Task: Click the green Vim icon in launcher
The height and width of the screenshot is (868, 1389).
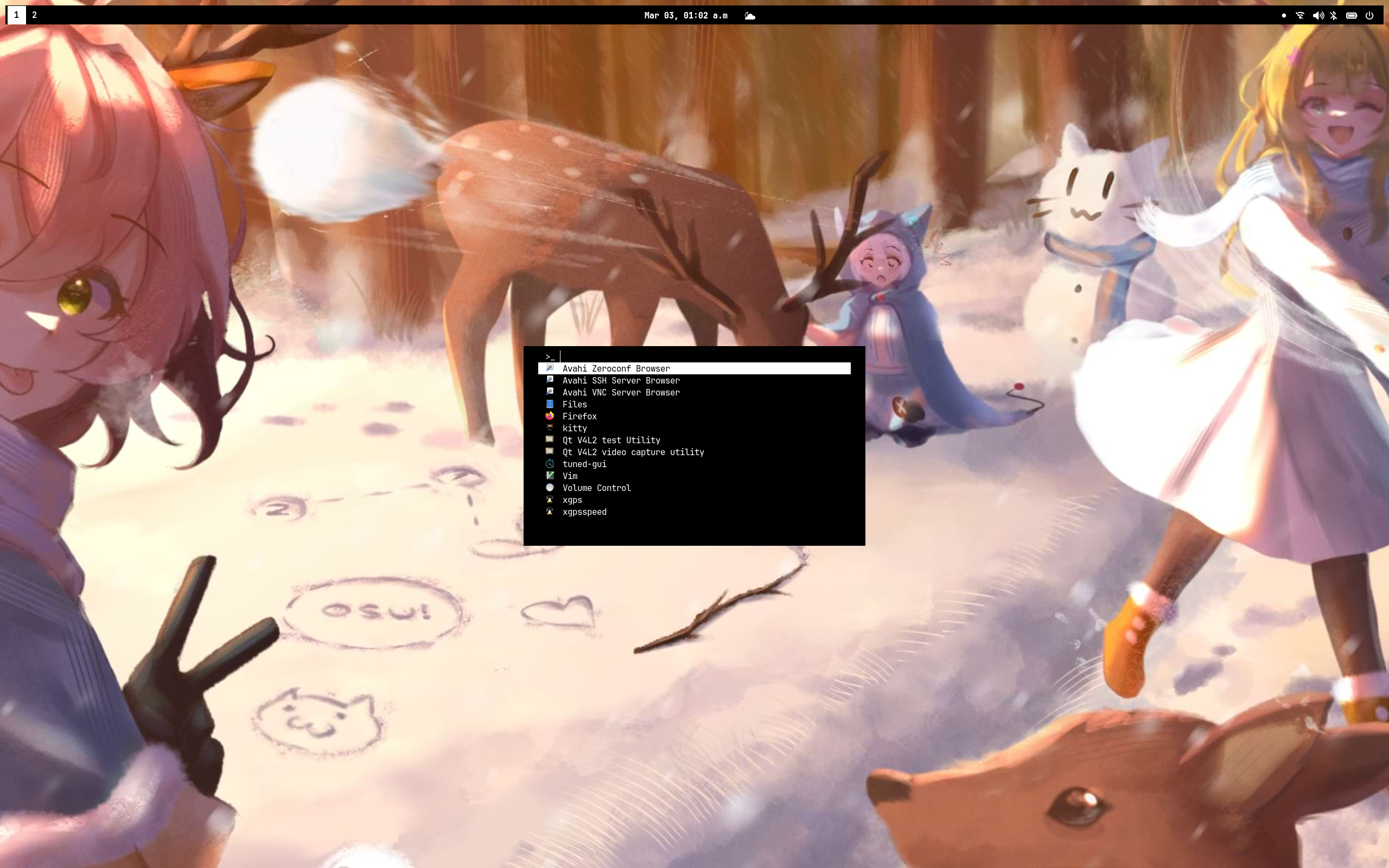Action: pyautogui.click(x=549, y=475)
